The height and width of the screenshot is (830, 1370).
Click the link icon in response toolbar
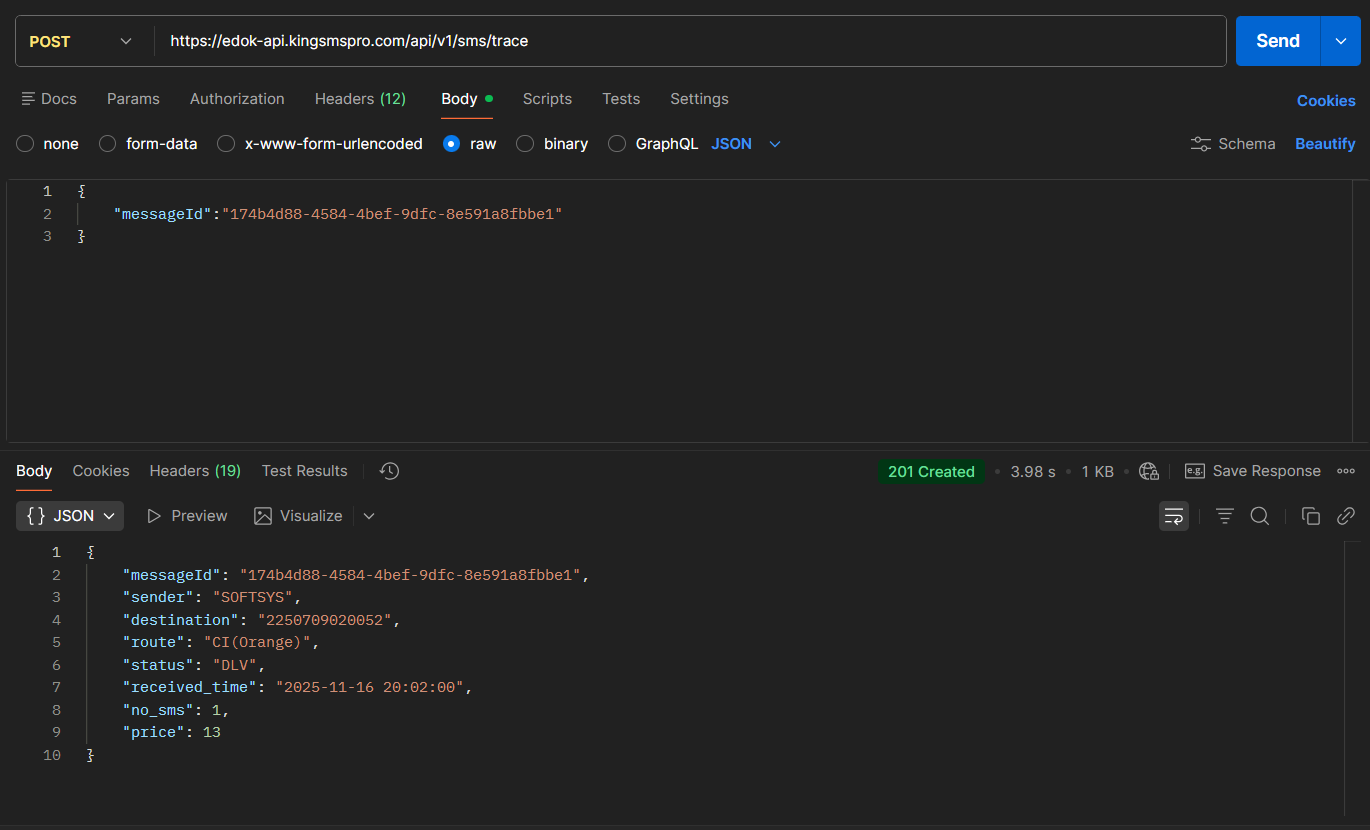pos(1346,516)
